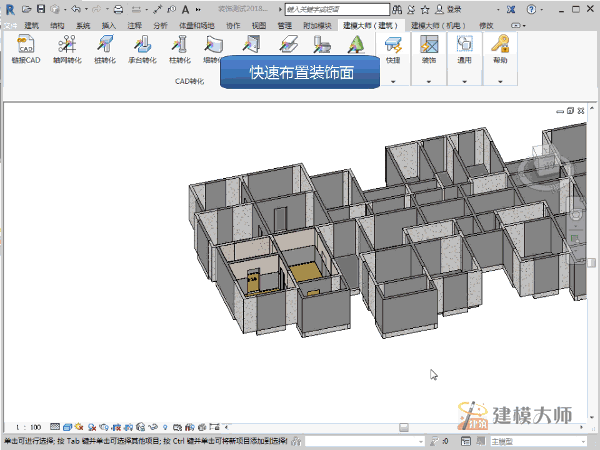The image size is (600, 450).
Task: Click the detail level icon in view bar
Action: [x=55, y=427]
